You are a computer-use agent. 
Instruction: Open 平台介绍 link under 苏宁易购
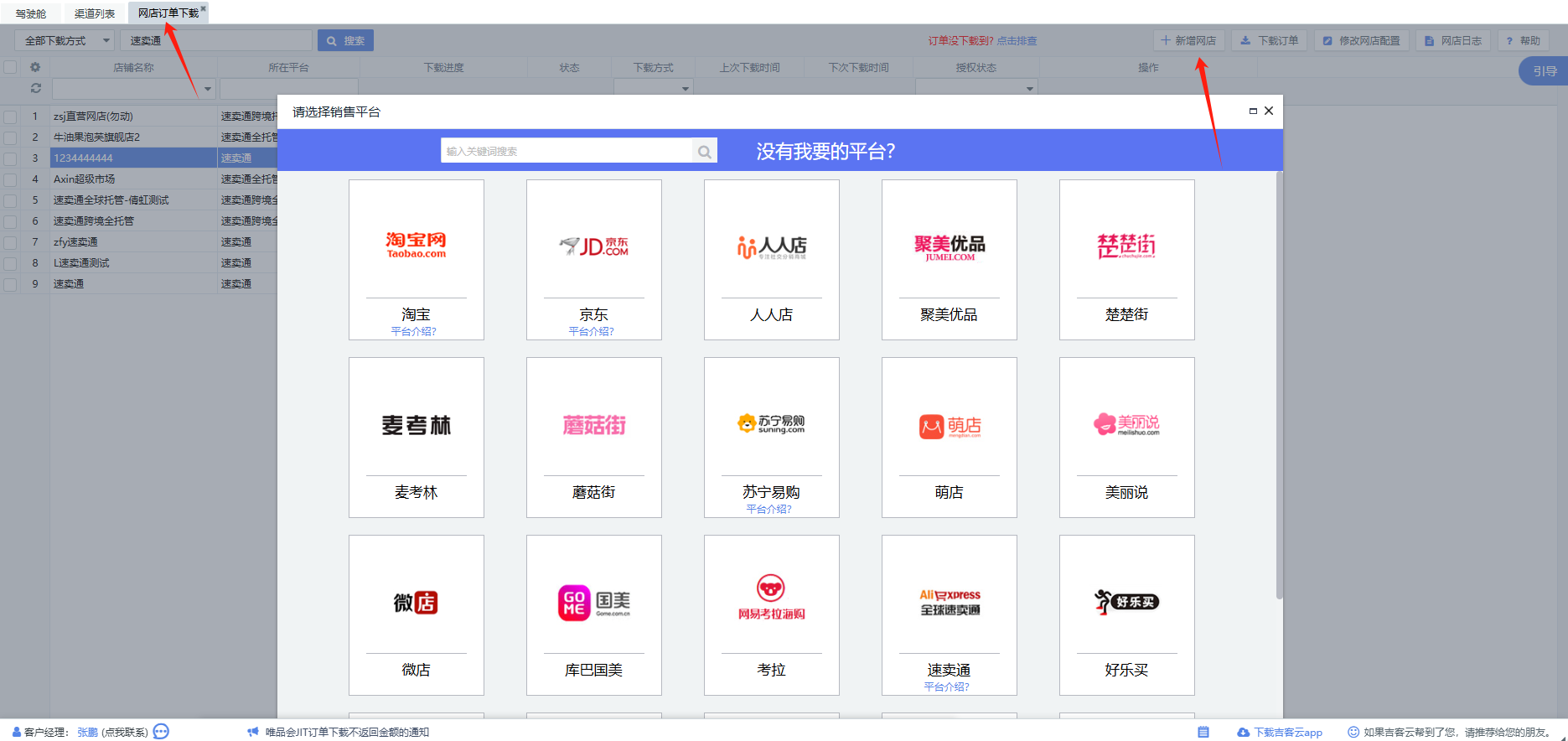pos(769,509)
